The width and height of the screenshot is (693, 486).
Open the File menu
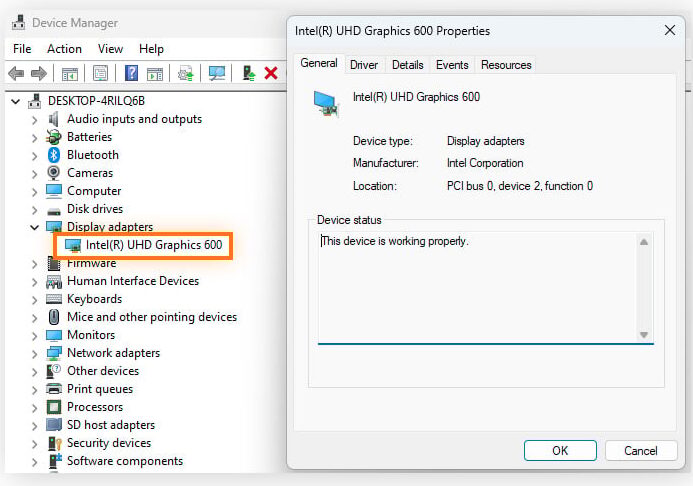(x=22, y=49)
